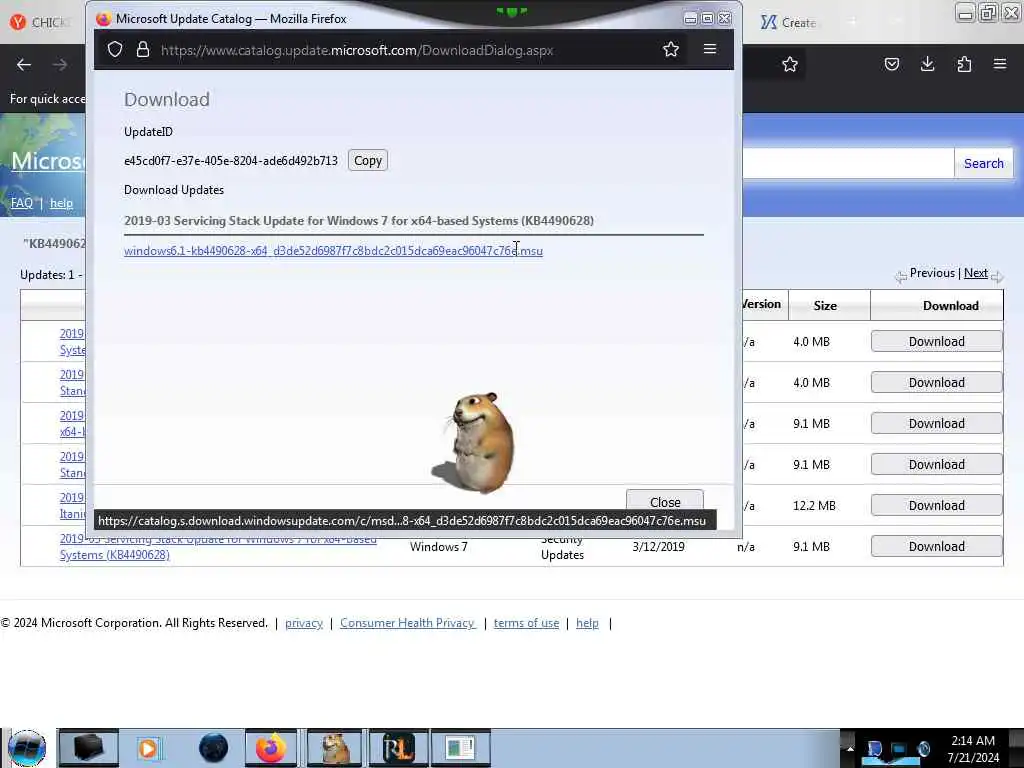Click the network tray icon
1024x768 pixels.
tap(899, 749)
